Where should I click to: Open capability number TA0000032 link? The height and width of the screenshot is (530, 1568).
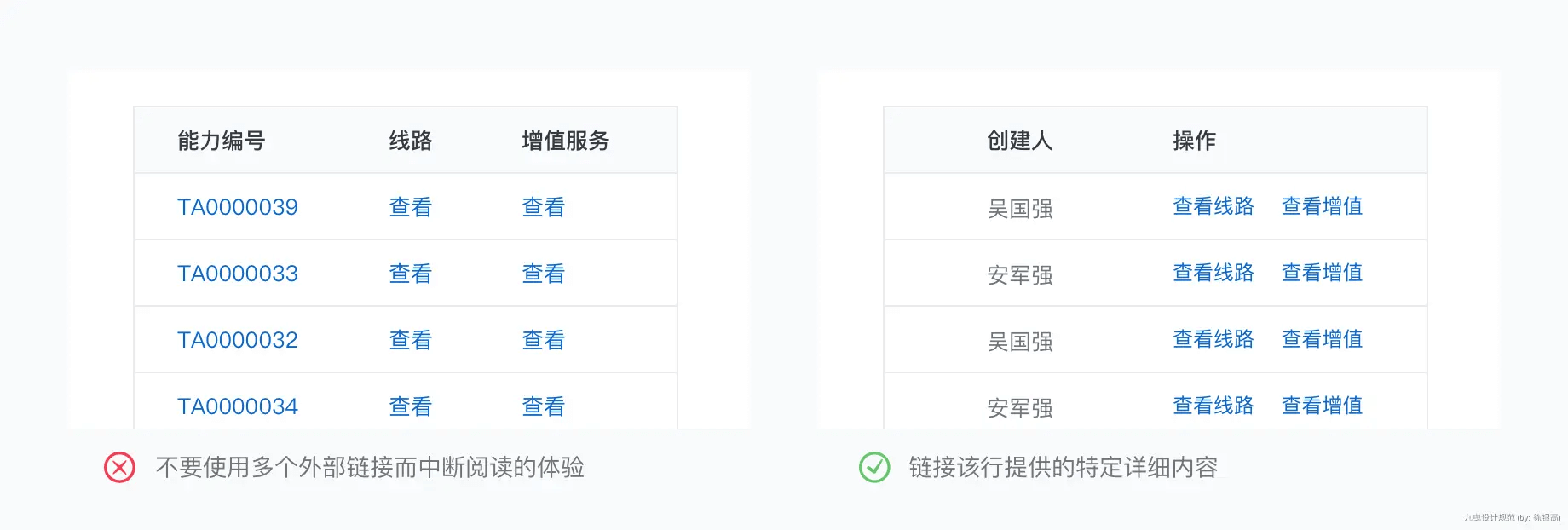click(x=238, y=340)
